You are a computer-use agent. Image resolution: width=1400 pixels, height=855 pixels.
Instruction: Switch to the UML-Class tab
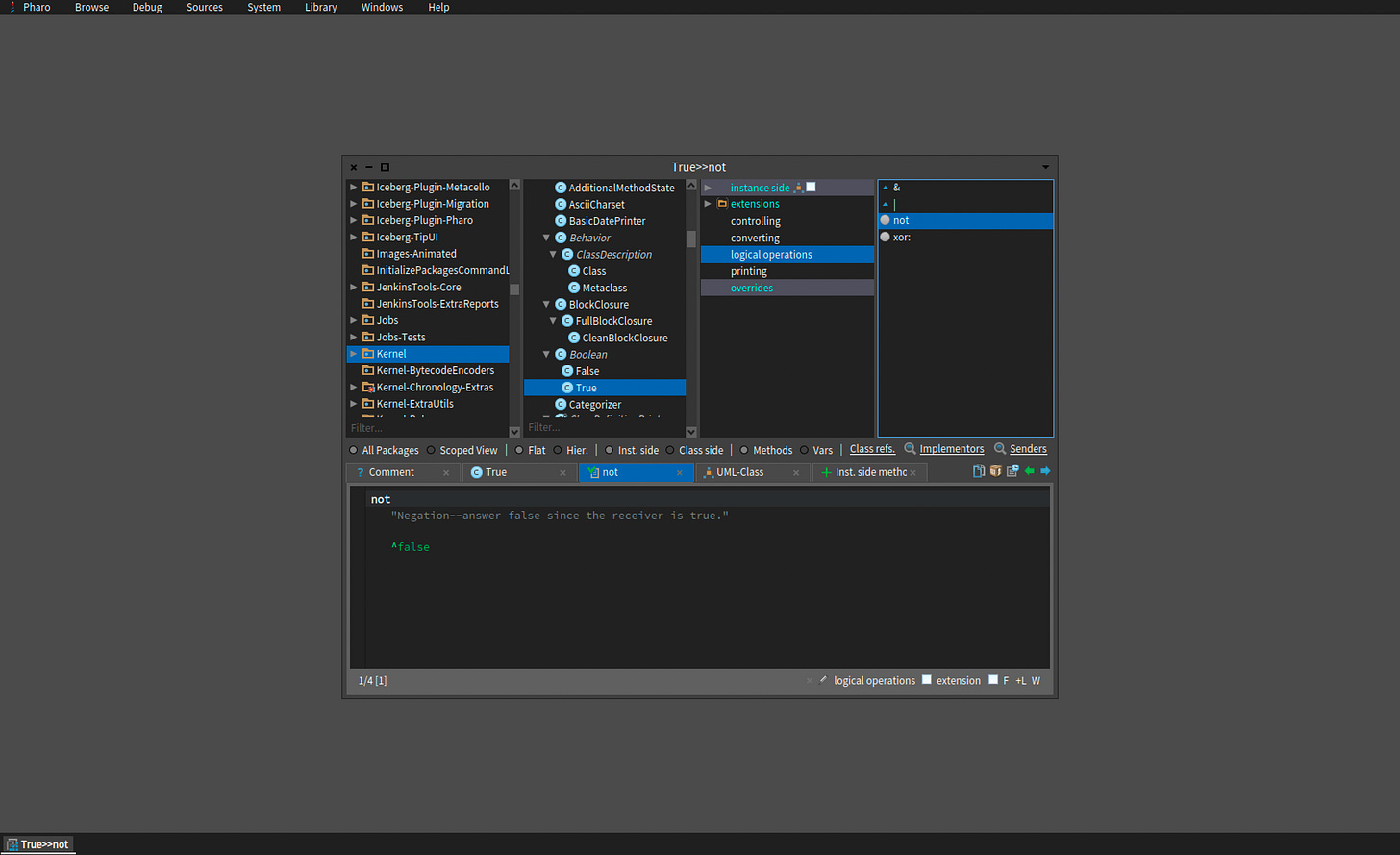(x=739, y=472)
